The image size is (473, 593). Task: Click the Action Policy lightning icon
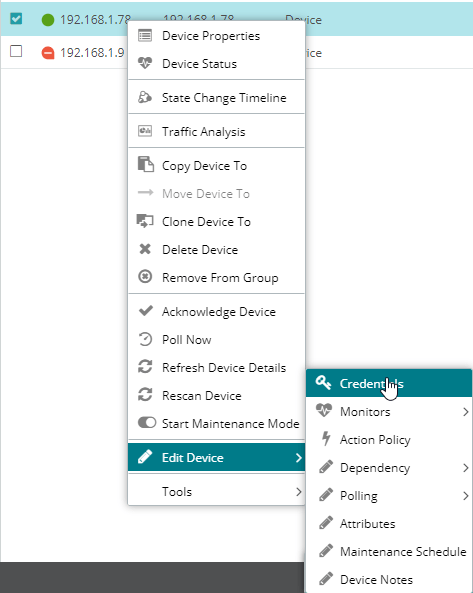click(x=326, y=439)
